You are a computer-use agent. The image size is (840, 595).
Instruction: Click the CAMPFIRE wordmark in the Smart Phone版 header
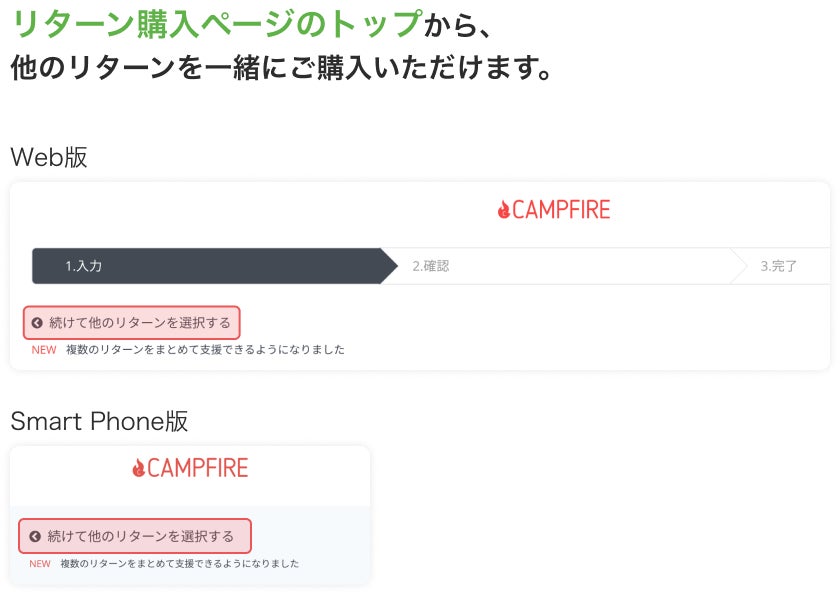point(197,468)
